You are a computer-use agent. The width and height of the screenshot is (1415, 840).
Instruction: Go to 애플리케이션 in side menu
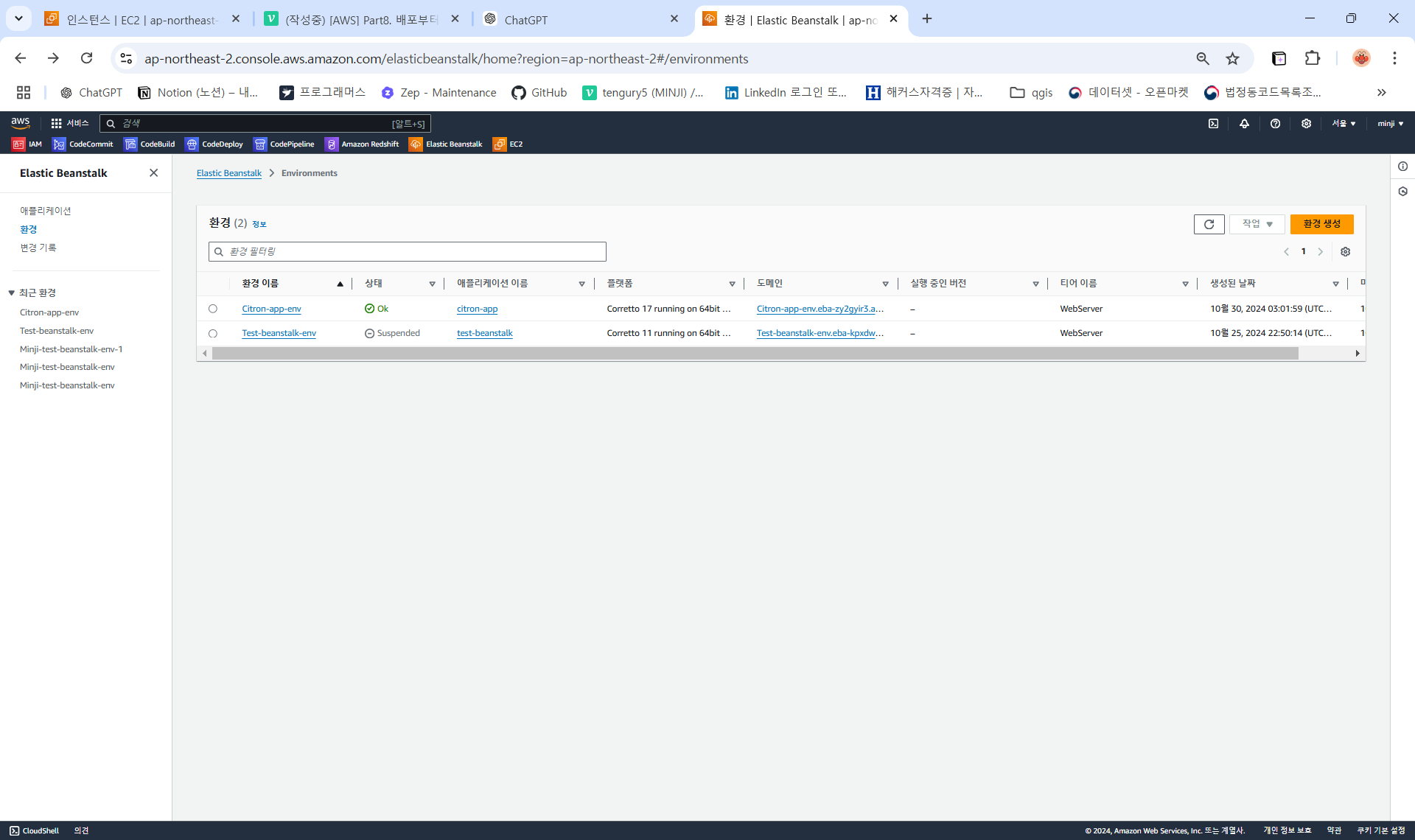point(46,211)
